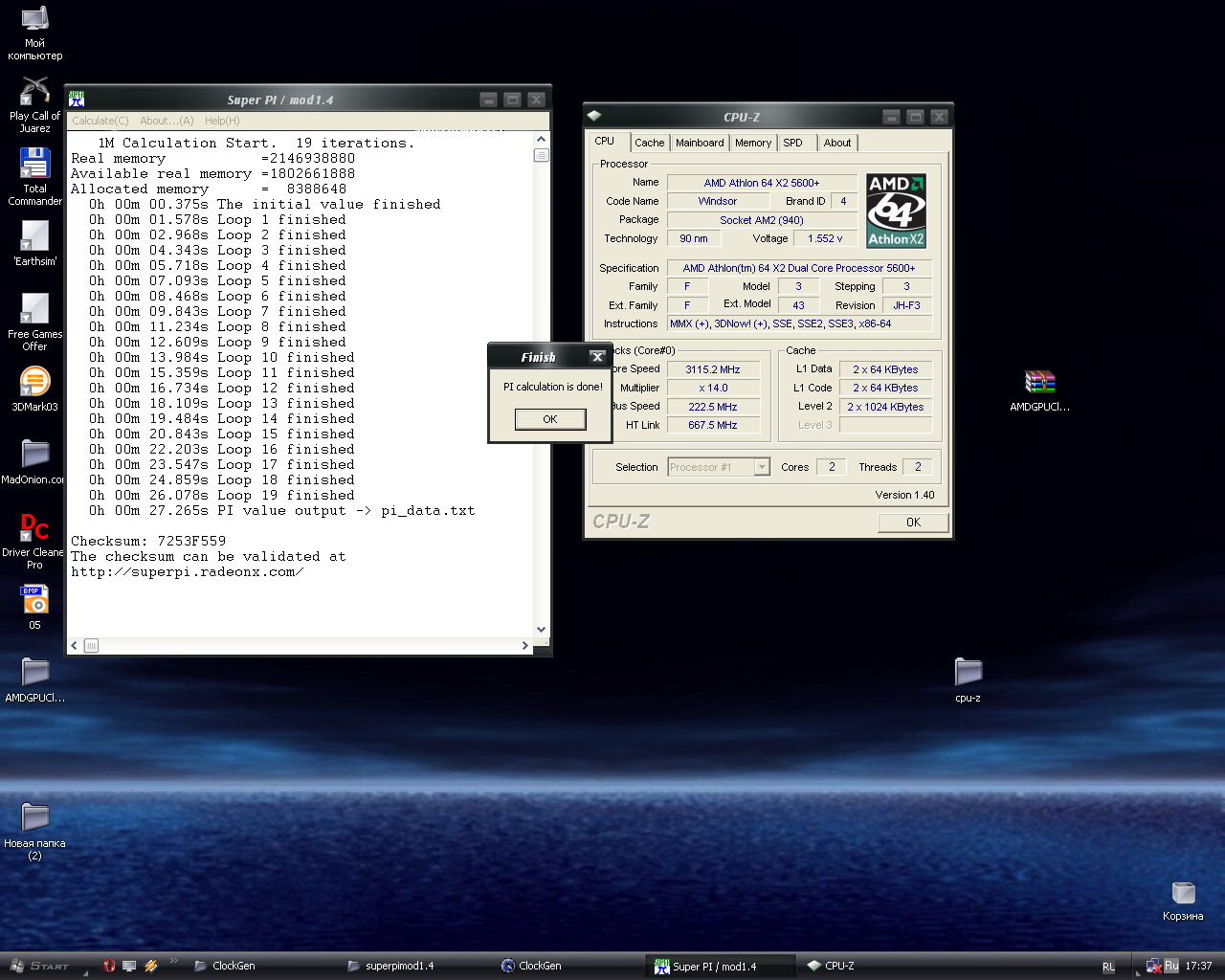The image size is (1225, 980).
Task: Switch to the Memory tab in CPU-Z
Action: [x=753, y=143]
